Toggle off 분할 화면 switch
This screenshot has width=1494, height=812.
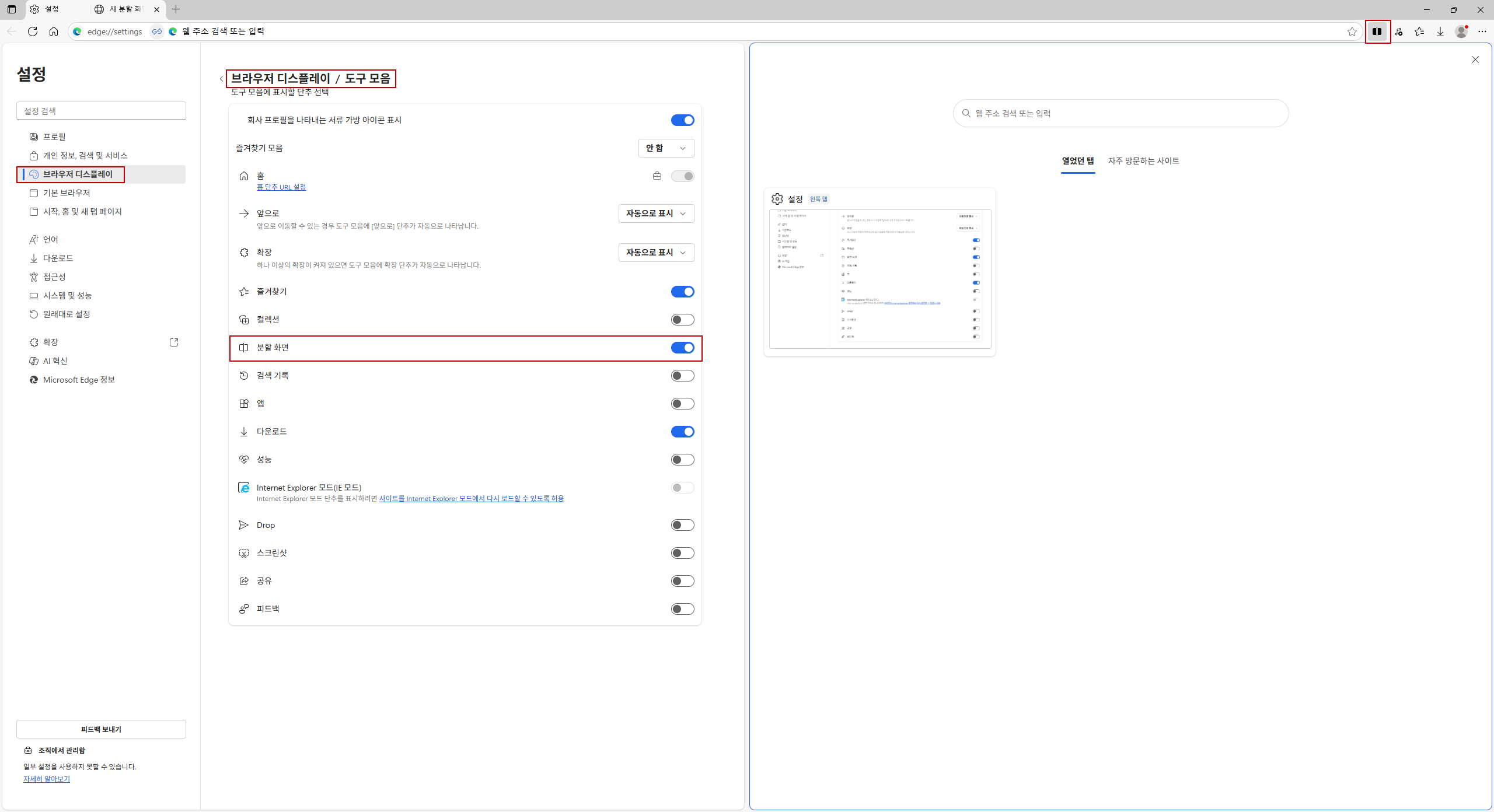(682, 348)
